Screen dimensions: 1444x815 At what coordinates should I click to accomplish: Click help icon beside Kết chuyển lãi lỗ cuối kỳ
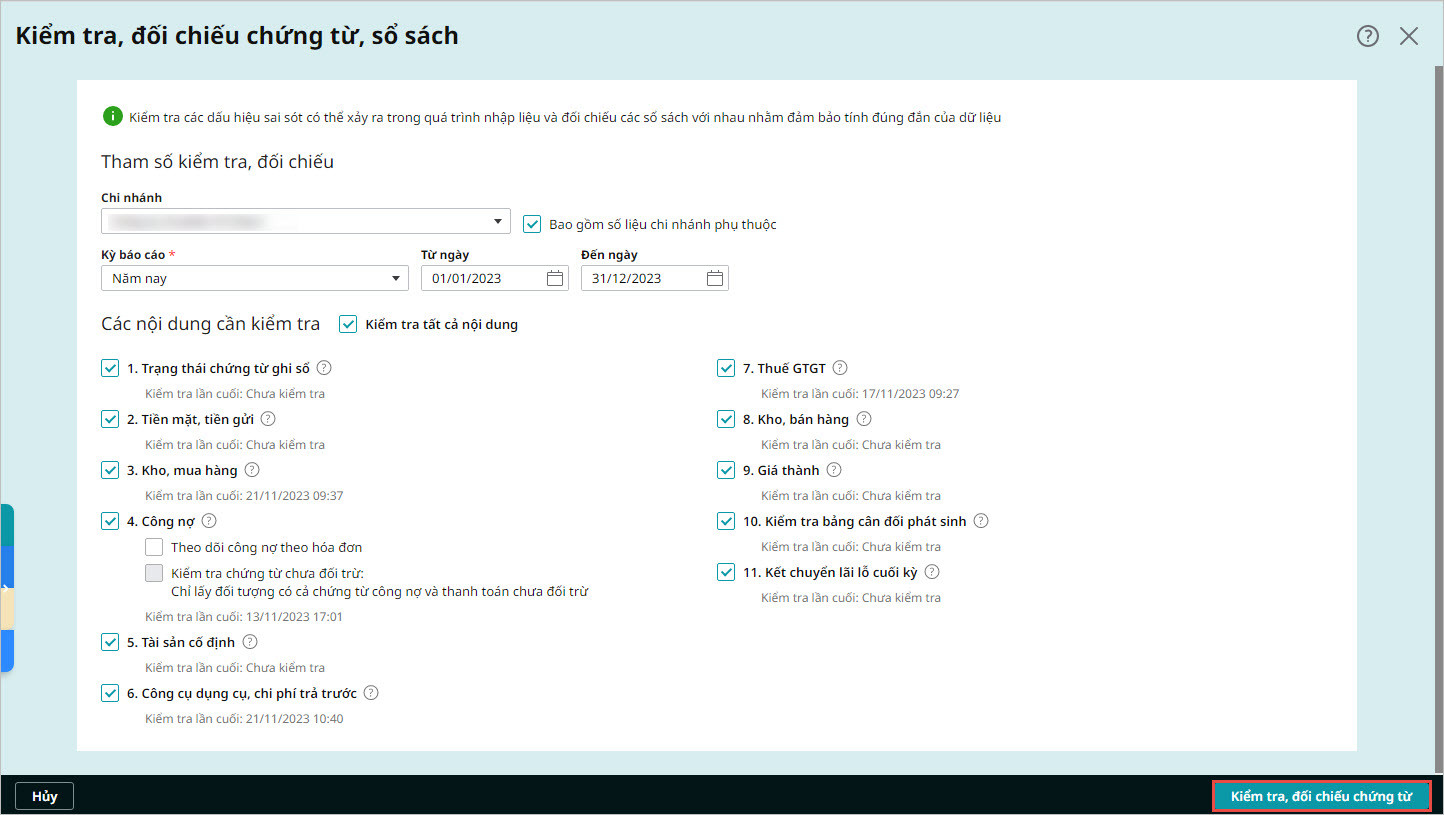pyautogui.click(x=932, y=572)
